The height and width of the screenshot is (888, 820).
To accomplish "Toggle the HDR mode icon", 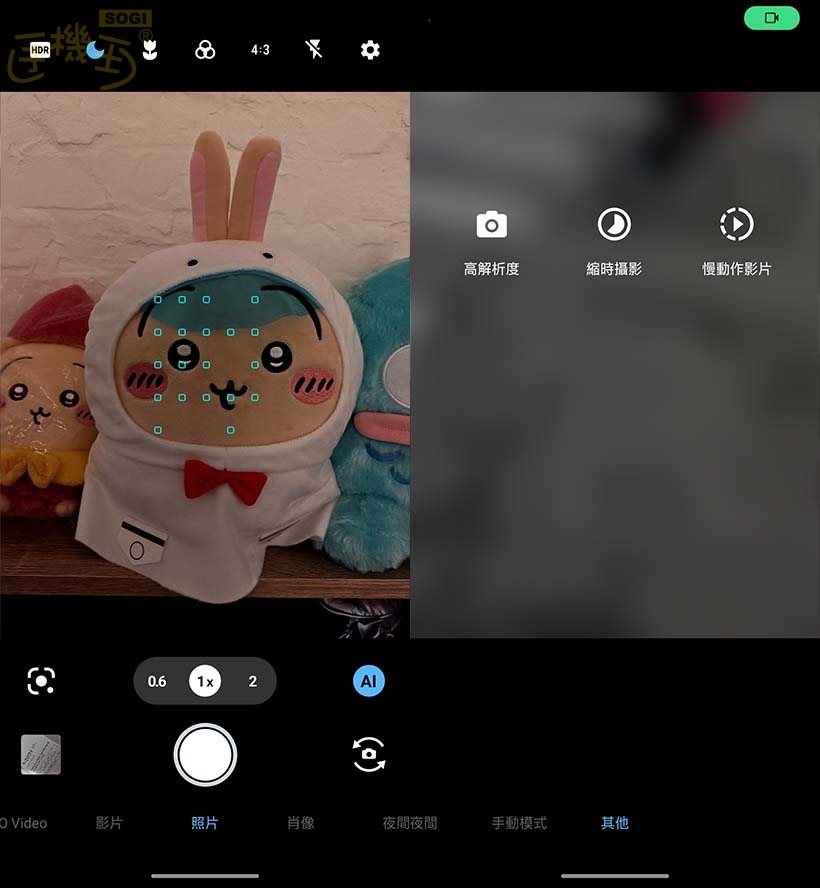I will click(x=40, y=50).
